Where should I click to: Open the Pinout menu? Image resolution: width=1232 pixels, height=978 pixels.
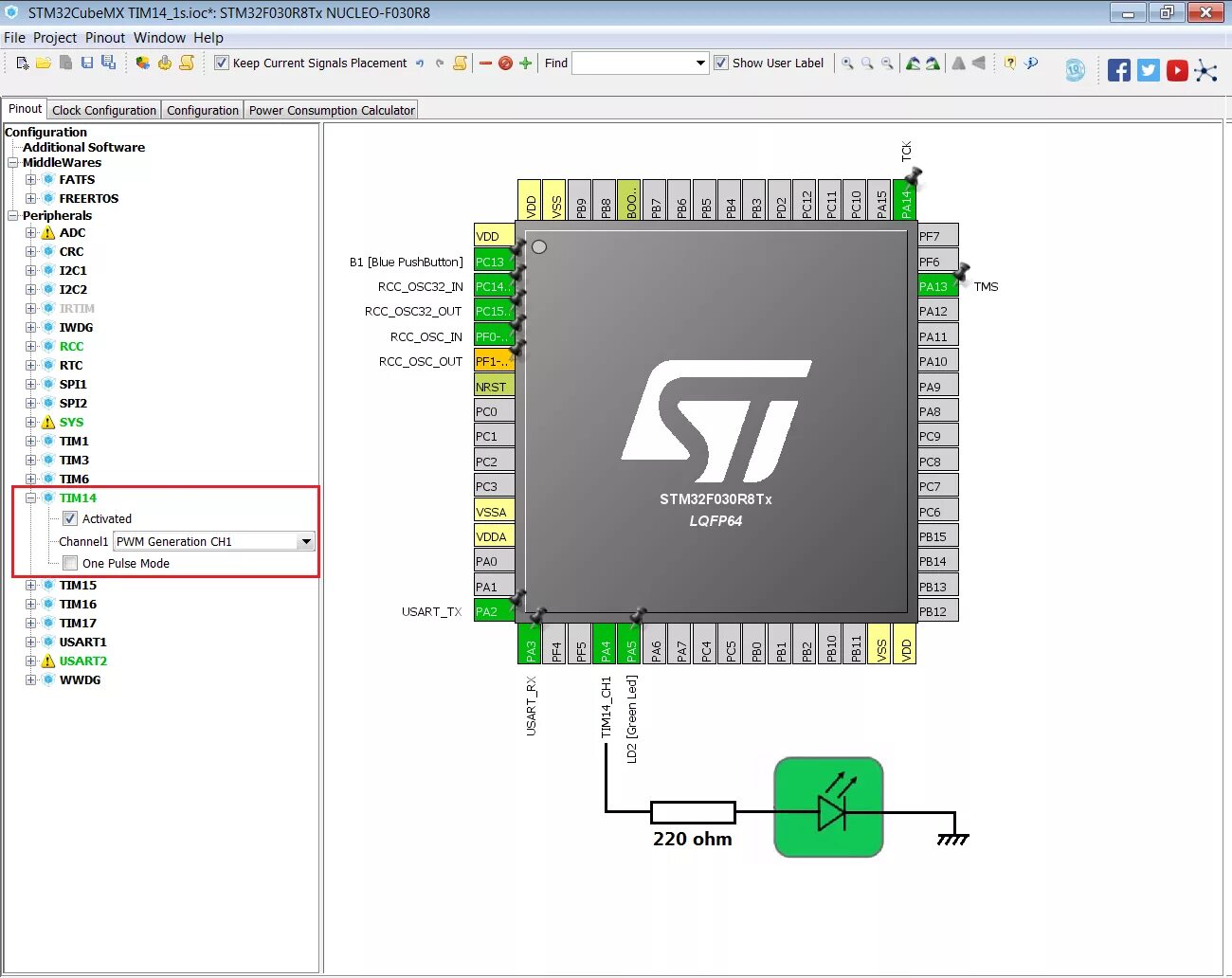coord(104,38)
